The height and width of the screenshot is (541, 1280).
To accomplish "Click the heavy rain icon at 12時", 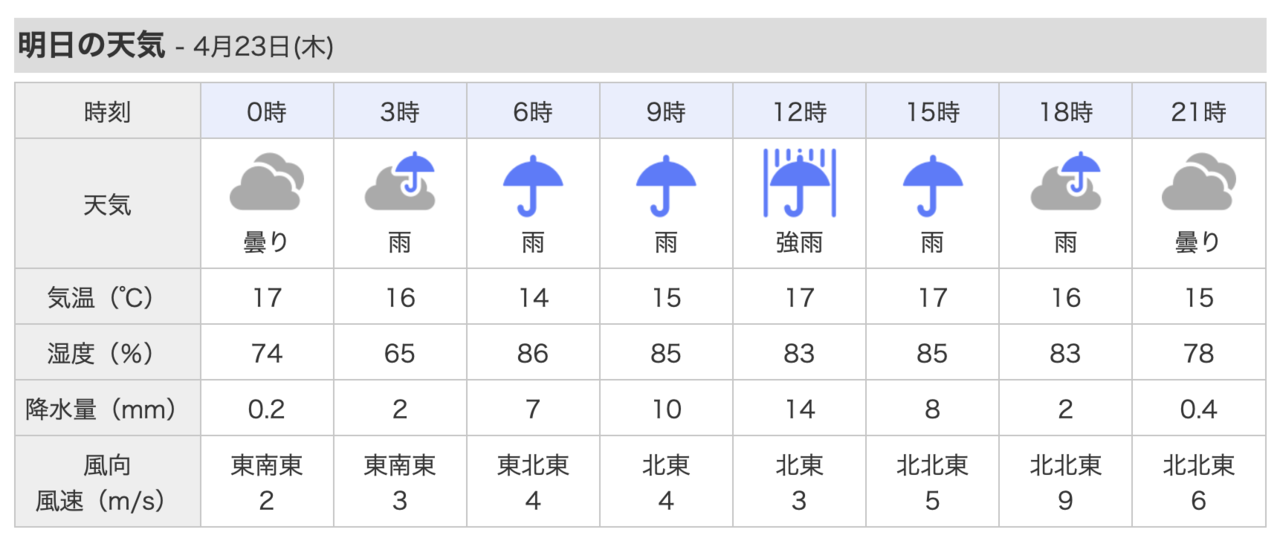I will point(799,183).
